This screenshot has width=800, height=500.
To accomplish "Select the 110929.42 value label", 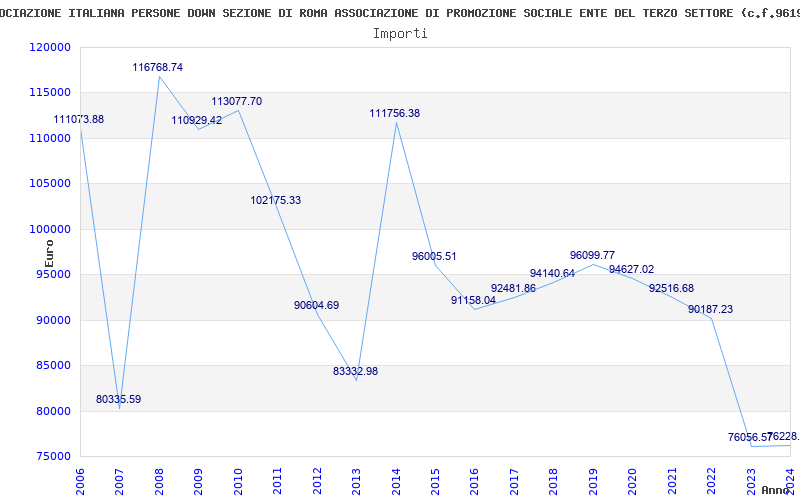I will (197, 120).
